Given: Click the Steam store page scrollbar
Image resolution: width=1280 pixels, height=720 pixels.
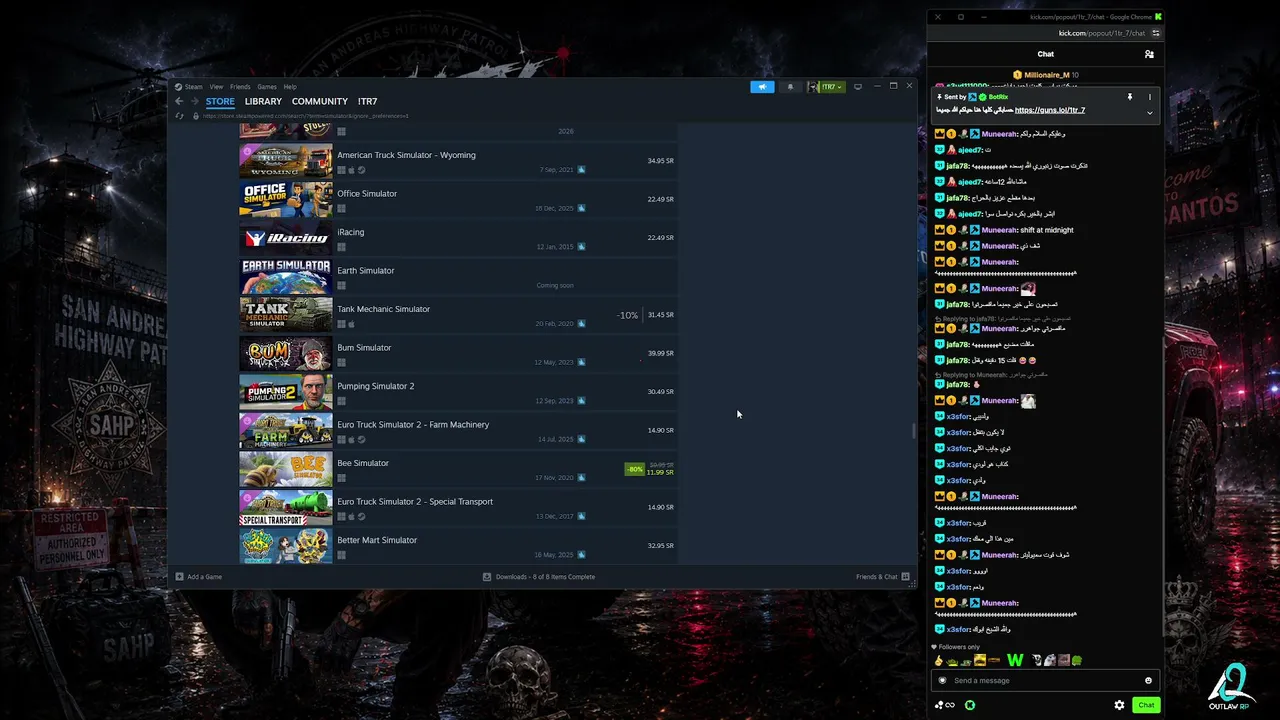Looking at the screenshot, I should pos(913,430).
